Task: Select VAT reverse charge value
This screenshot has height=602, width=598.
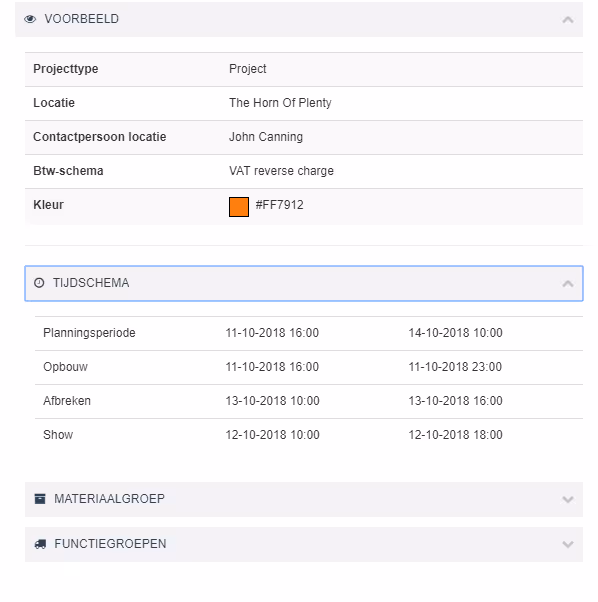Action: pos(281,171)
